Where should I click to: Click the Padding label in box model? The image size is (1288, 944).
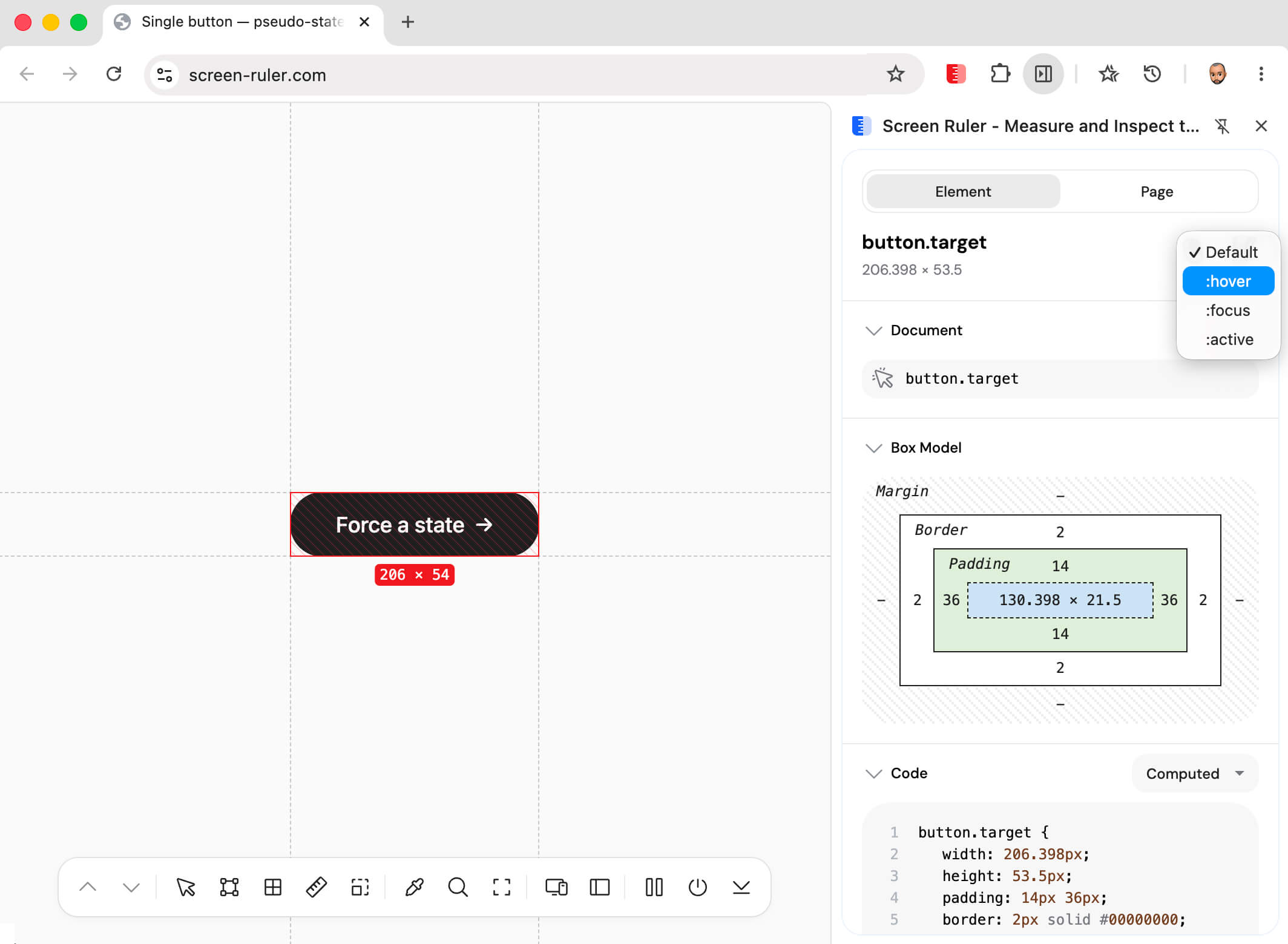[979, 563]
